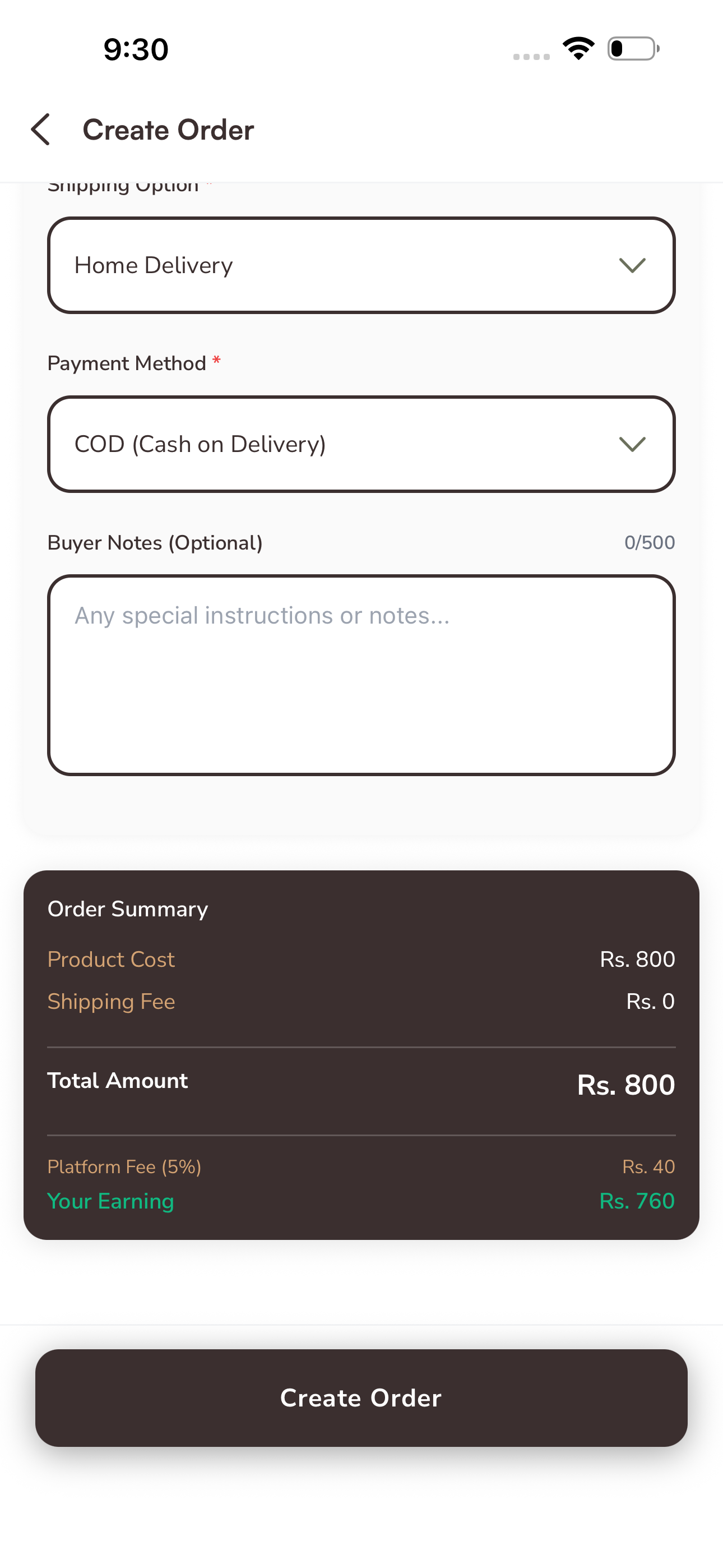Select the COD payment option text
The image size is (723, 1568).
pos(201,444)
